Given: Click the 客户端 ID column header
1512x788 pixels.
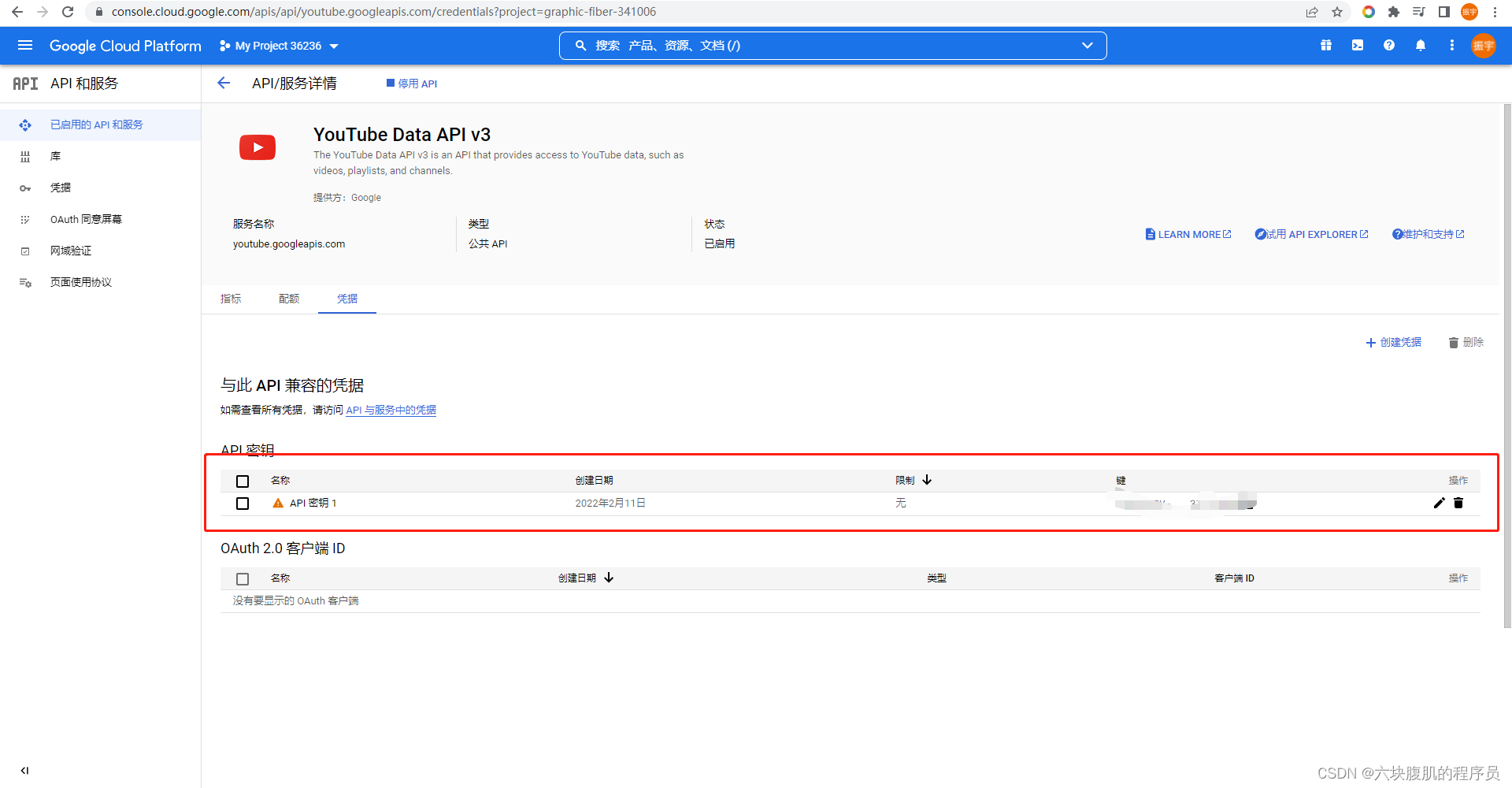Looking at the screenshot, I should tap(1234, 578).
